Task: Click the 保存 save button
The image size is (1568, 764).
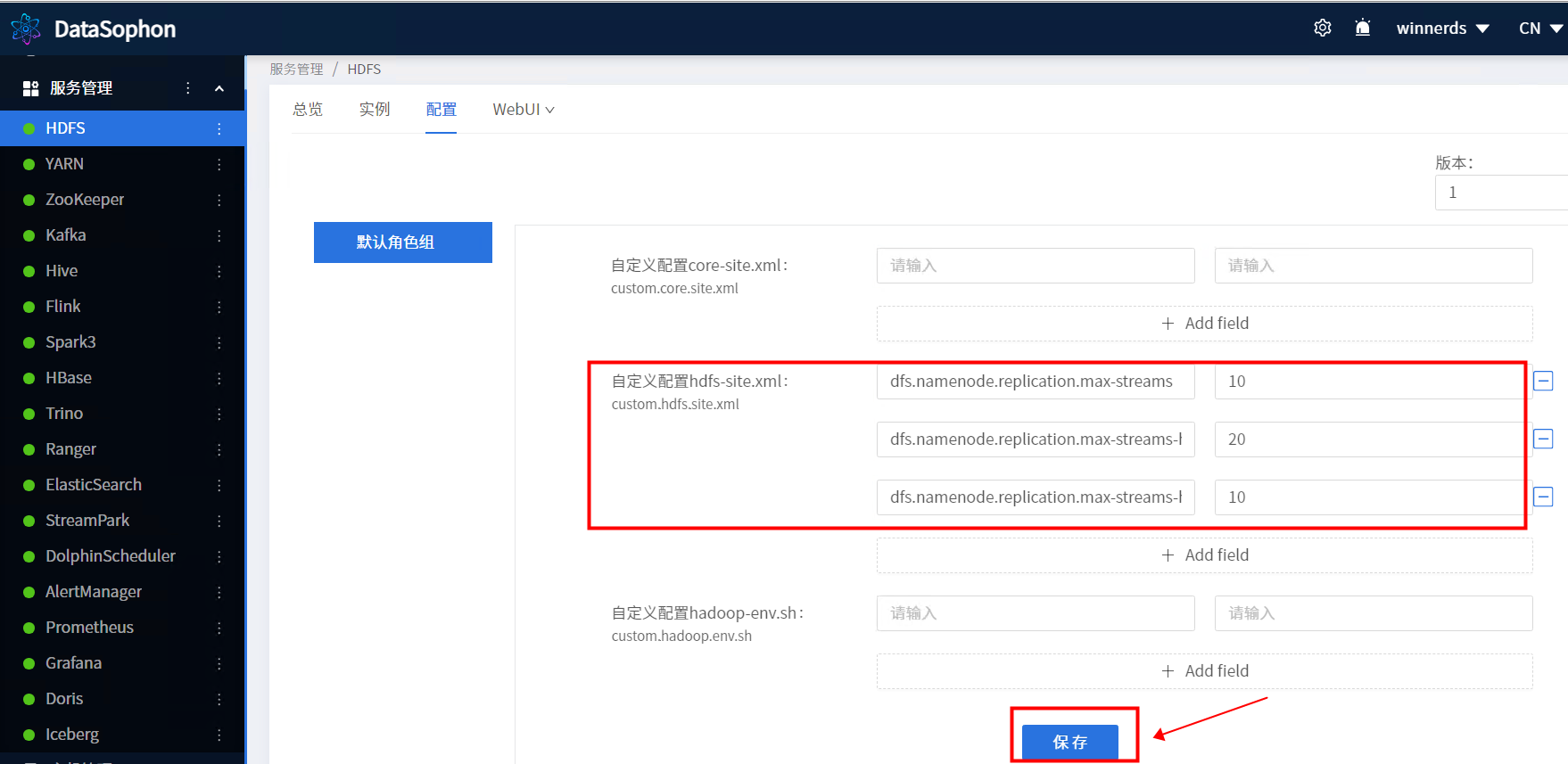Action: pos(1070,742)
